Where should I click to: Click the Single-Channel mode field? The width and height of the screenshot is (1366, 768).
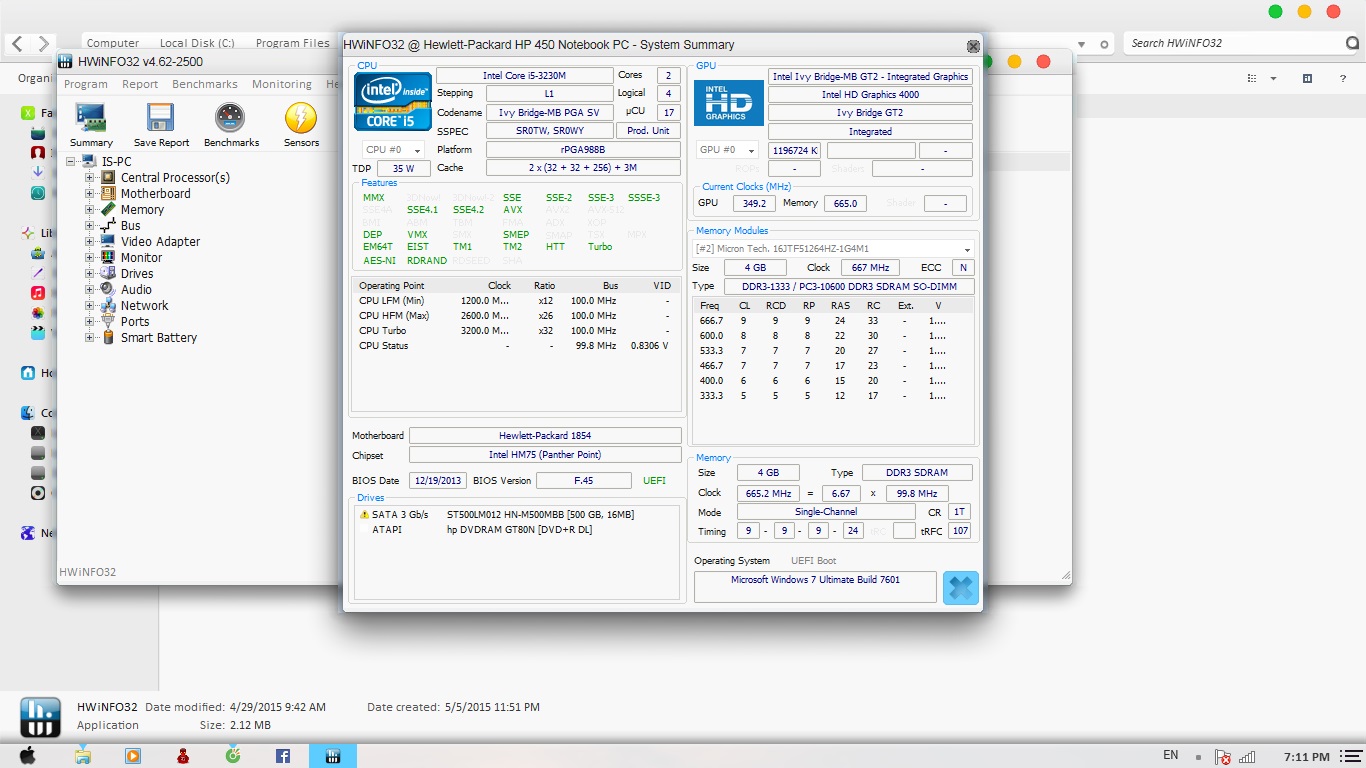(825, 512)
